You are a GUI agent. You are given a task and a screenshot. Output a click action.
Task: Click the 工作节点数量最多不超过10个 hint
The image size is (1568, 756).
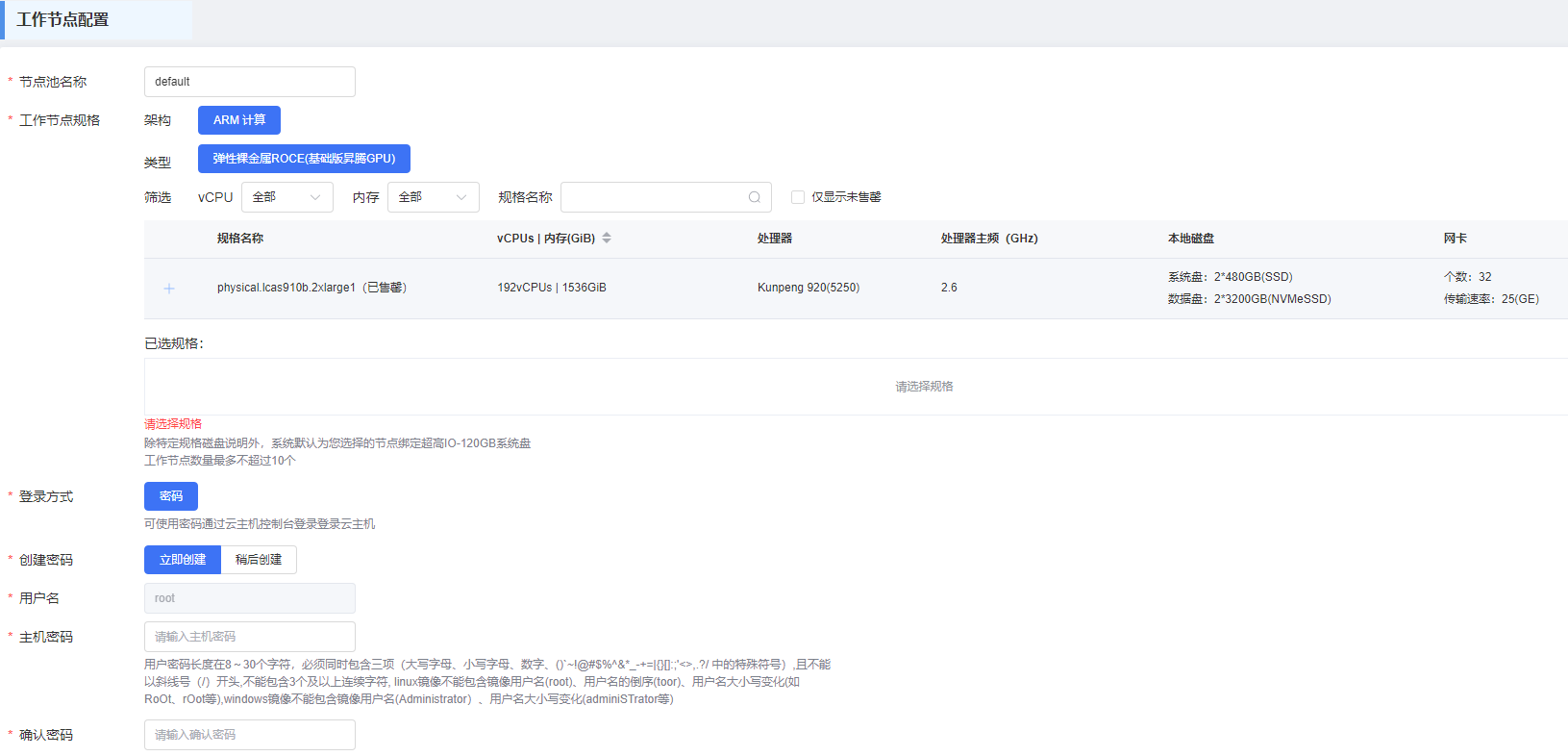(x=220, y=461)
